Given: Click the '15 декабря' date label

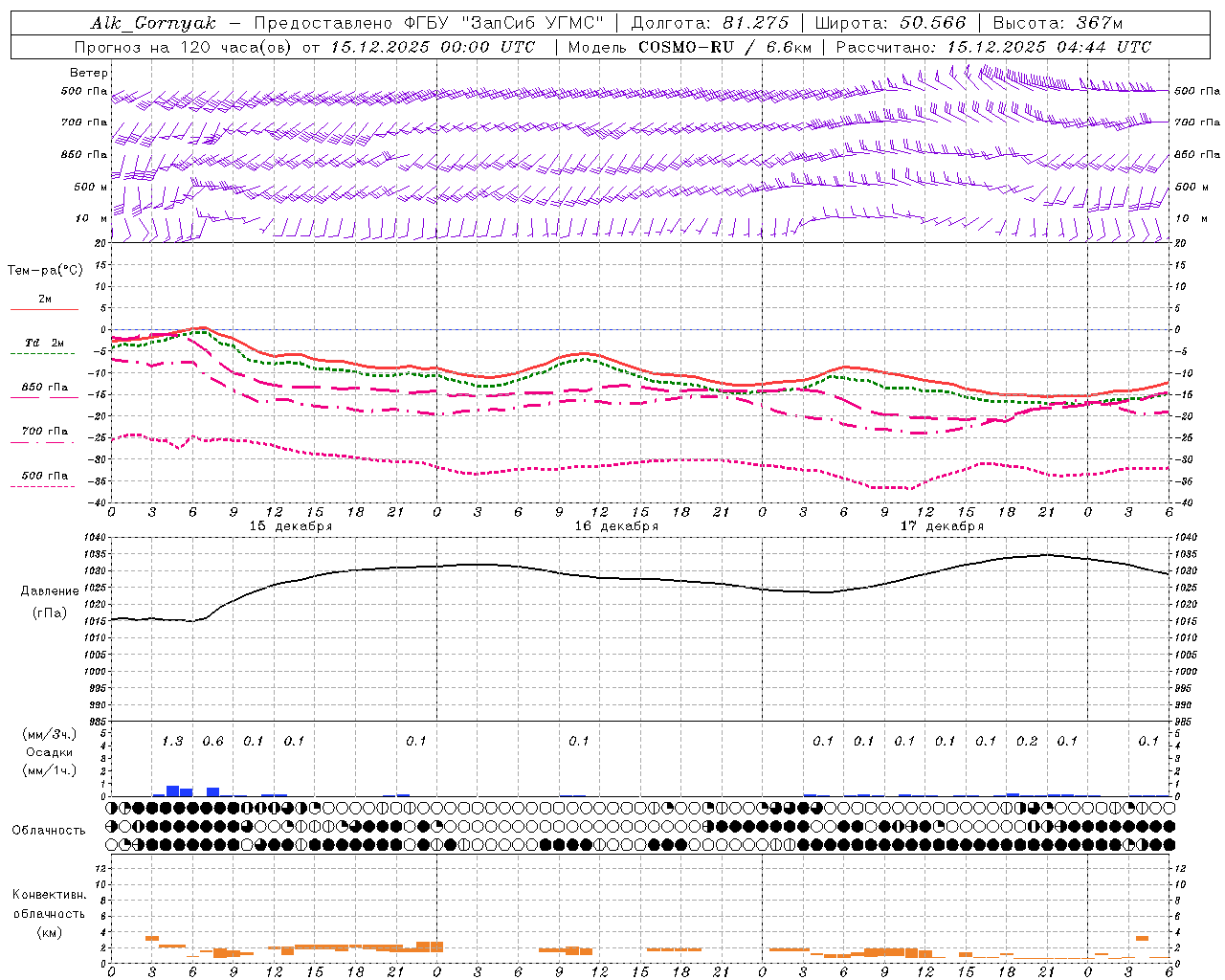Looking at the screenshot, I should 291,526.
